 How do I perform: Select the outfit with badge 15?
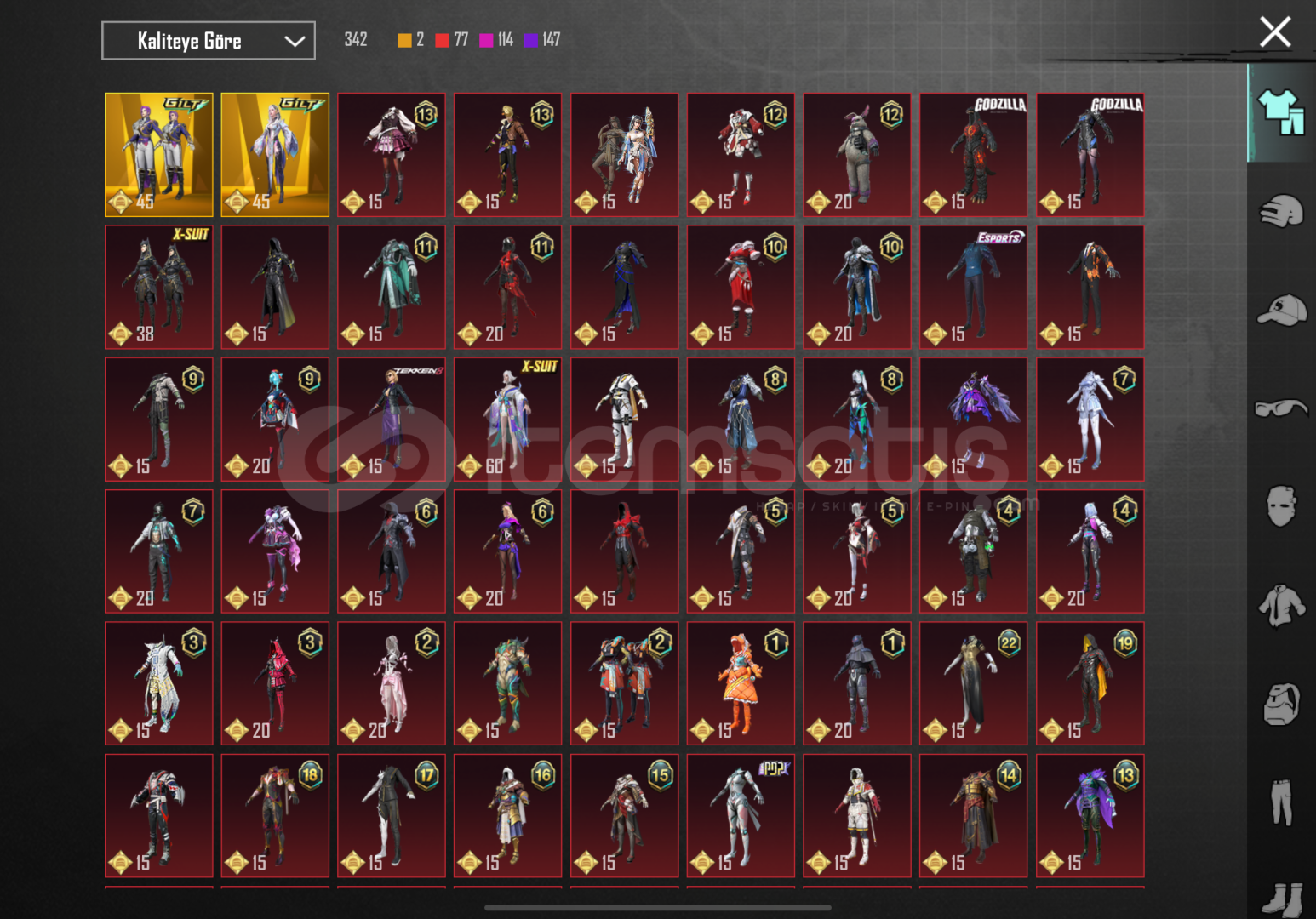coord(625,816)
